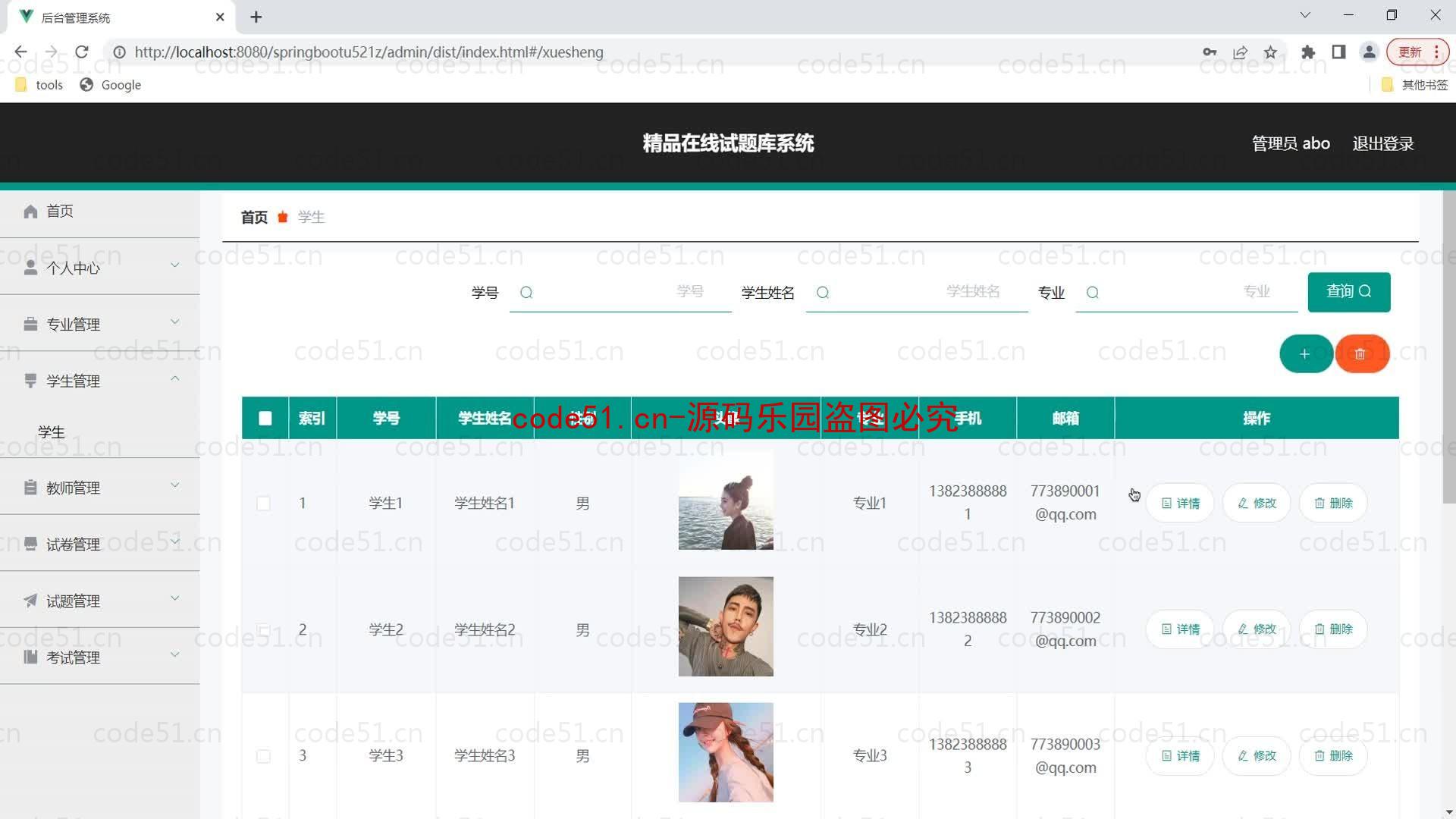Screen dimensions: 1456x819
Task: Expand the 个人中心 sidebar menu
Action: (x=100, y=267)
